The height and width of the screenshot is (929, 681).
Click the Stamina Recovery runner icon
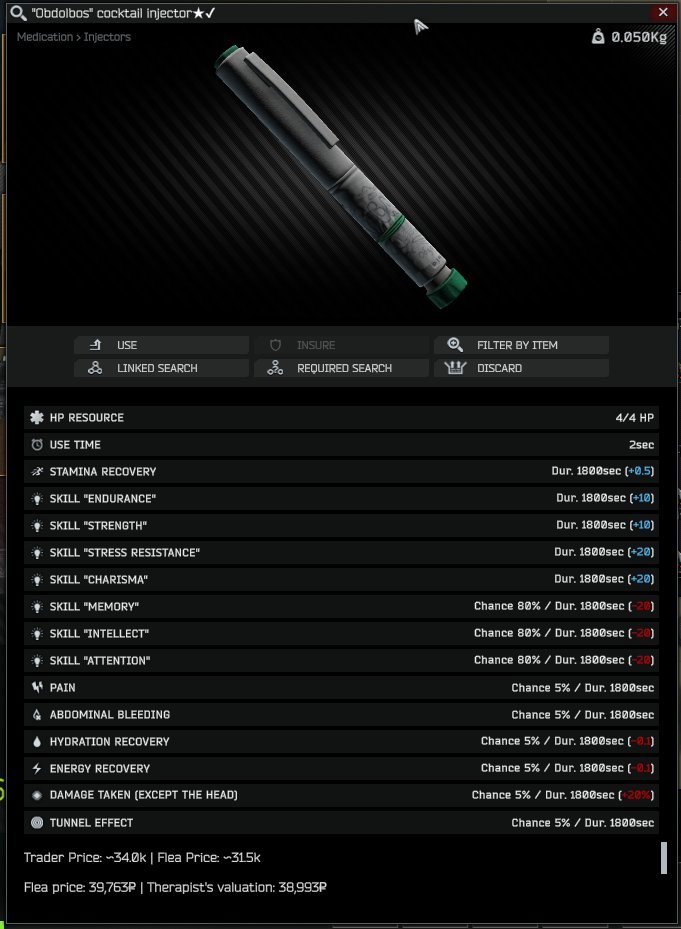[37, 472]
